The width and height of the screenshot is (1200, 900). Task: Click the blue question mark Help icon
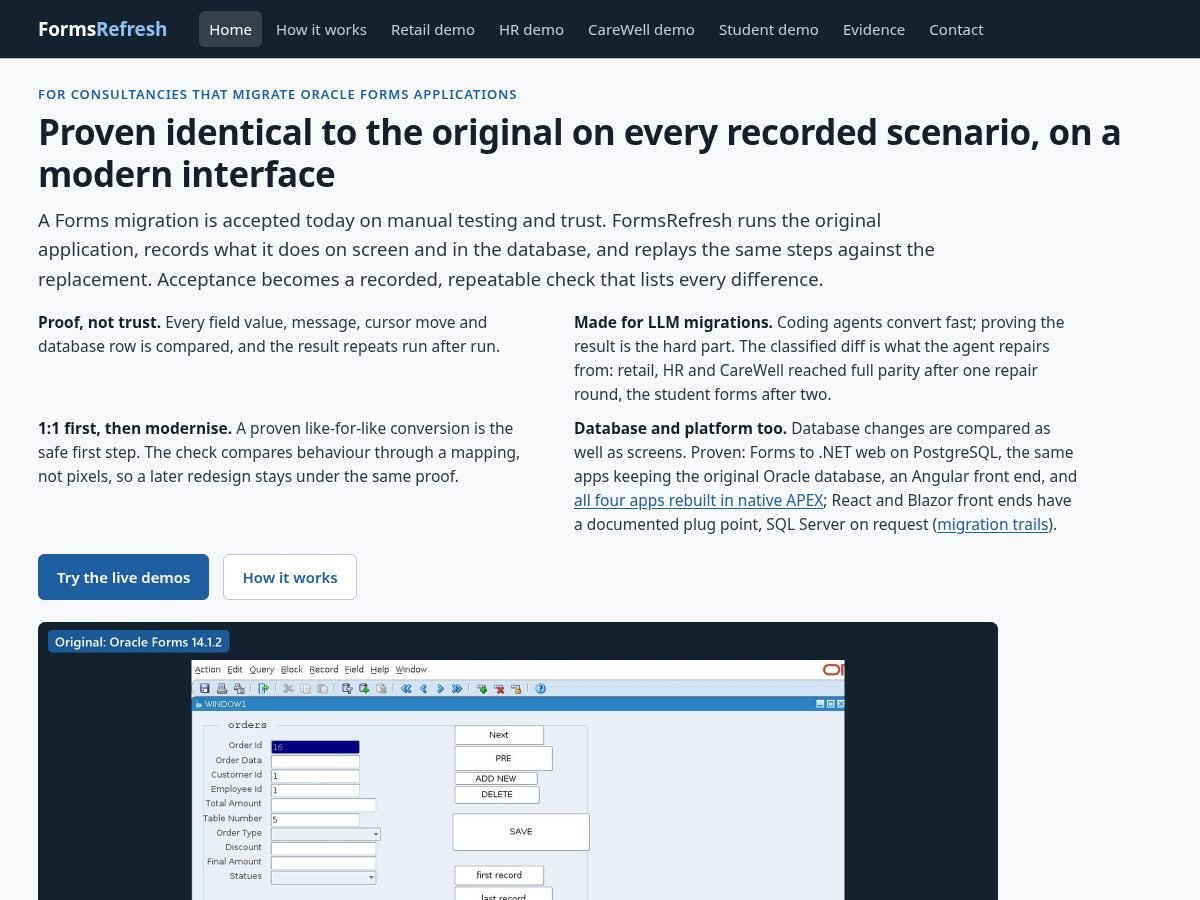point(541,688)
